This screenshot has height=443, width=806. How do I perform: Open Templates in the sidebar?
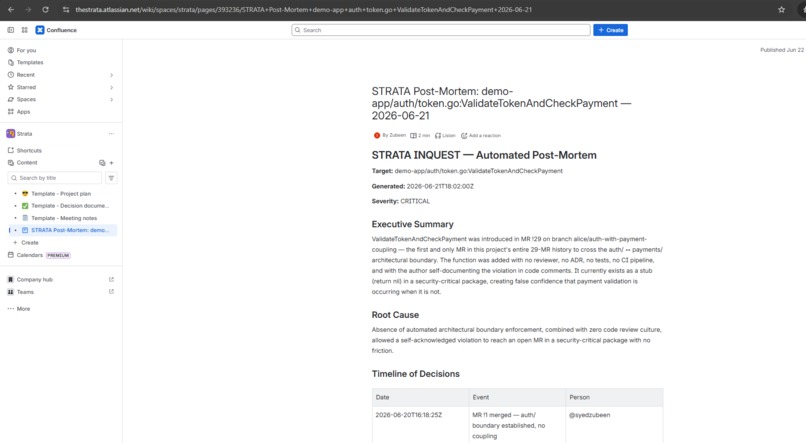point(30,62)
